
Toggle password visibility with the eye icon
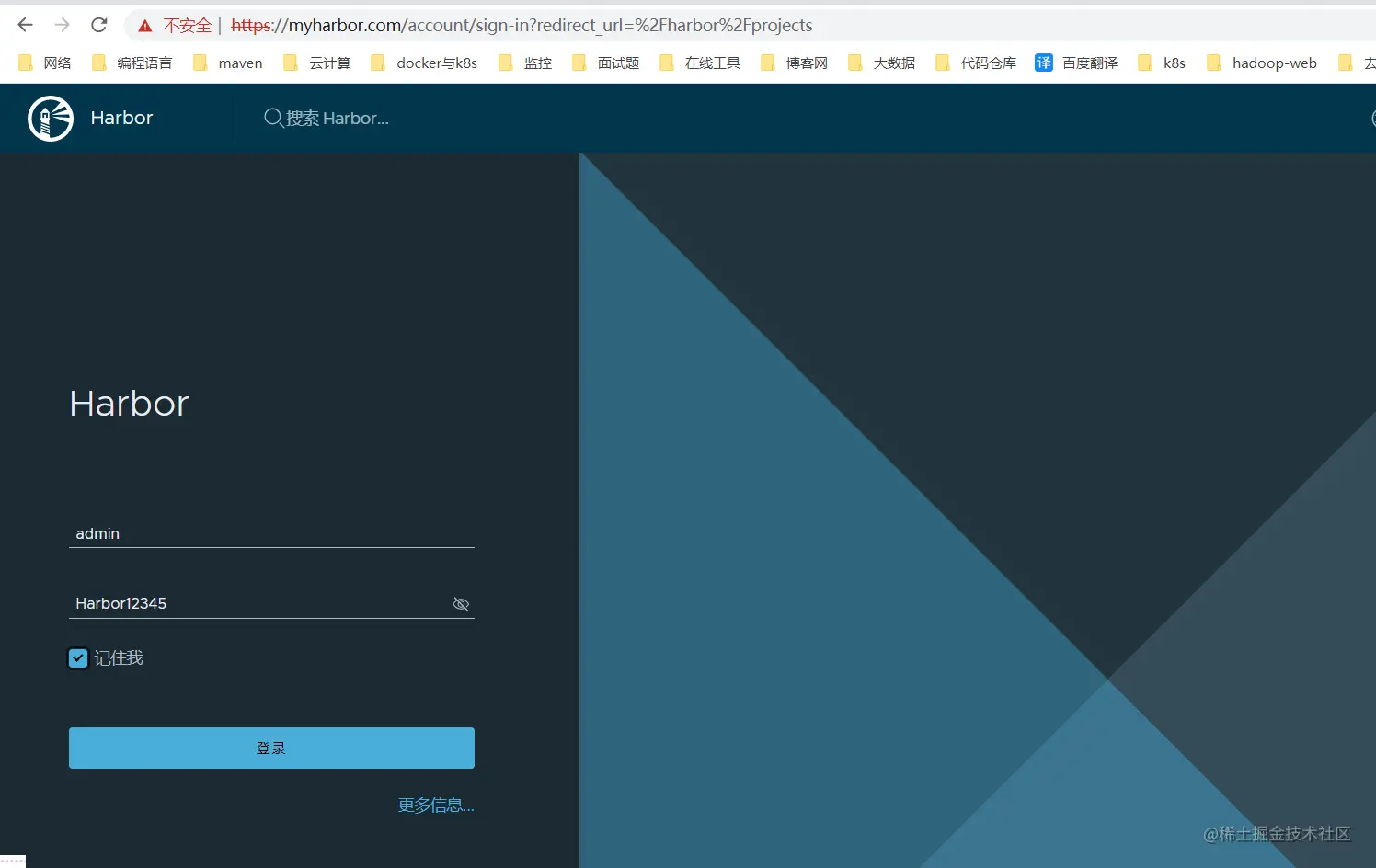(x=461, y=604)
